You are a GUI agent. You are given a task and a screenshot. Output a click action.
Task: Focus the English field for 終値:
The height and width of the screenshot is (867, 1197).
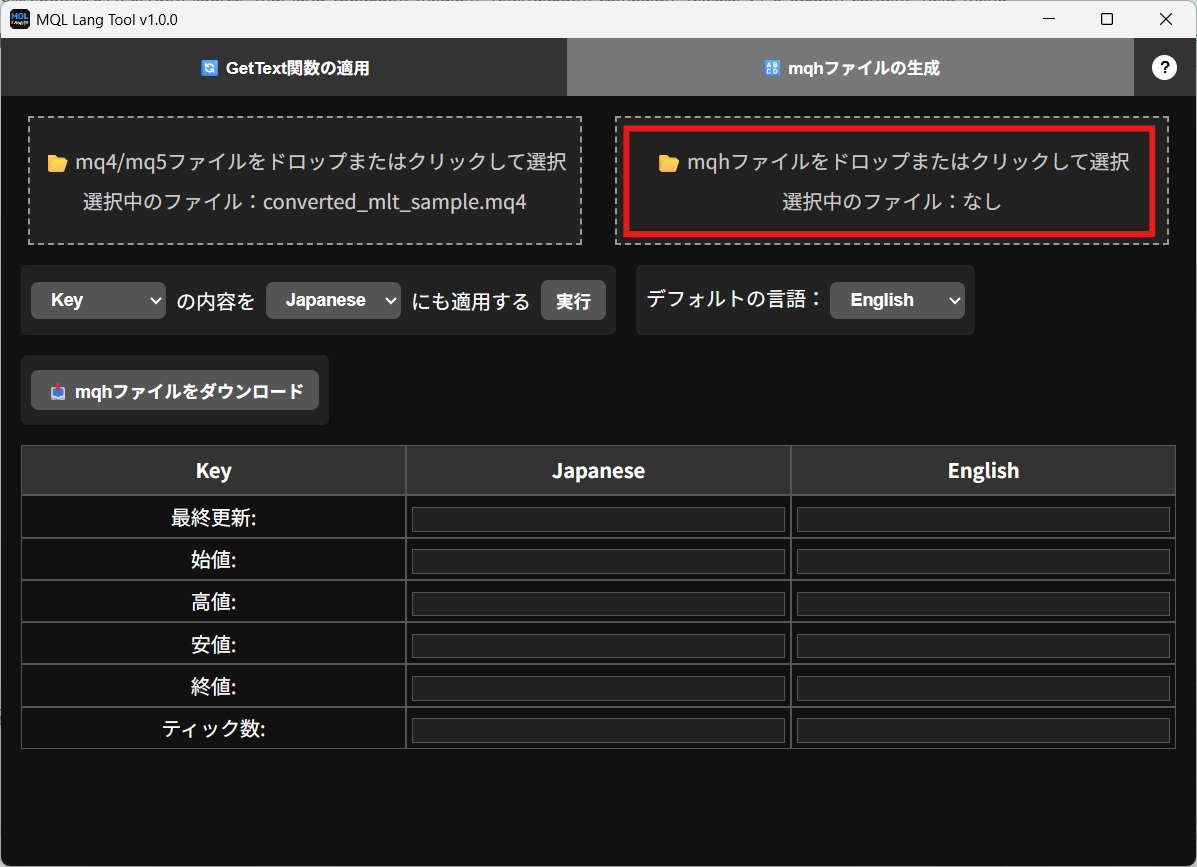[x=983, y=688]
